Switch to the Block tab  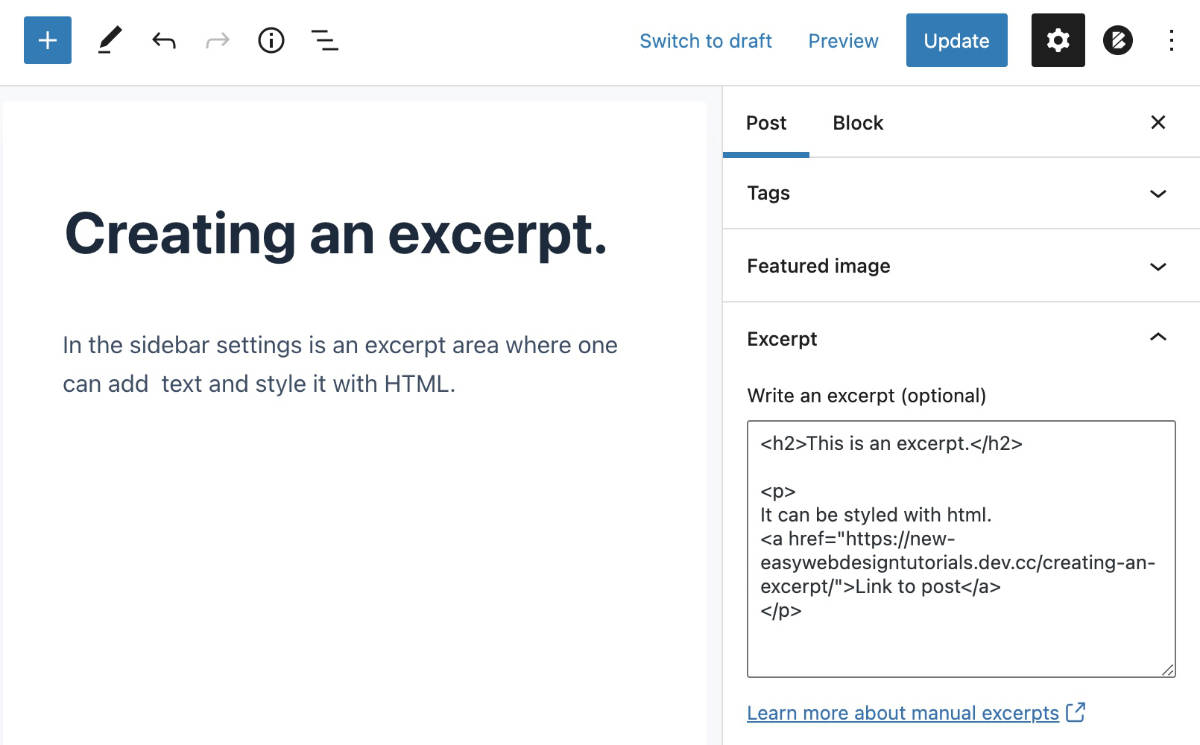(x=858, y=123)
